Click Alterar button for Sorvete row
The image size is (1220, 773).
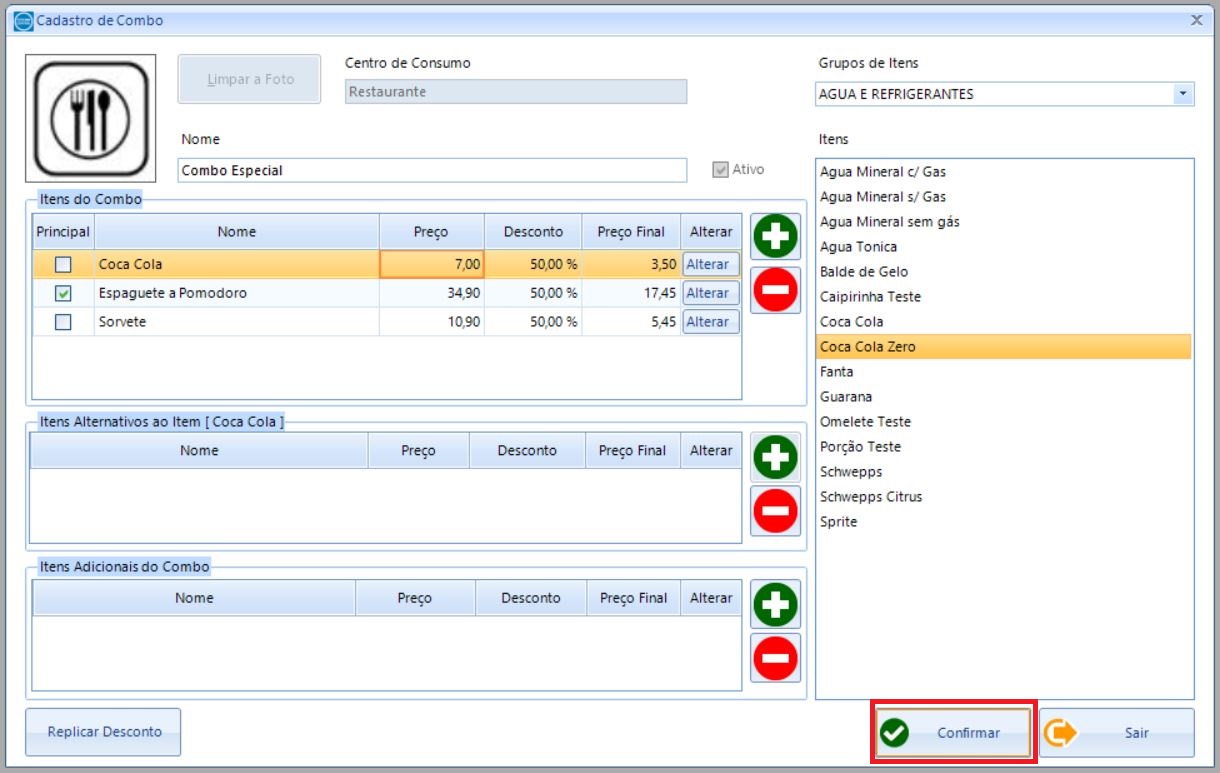[711, 322]
